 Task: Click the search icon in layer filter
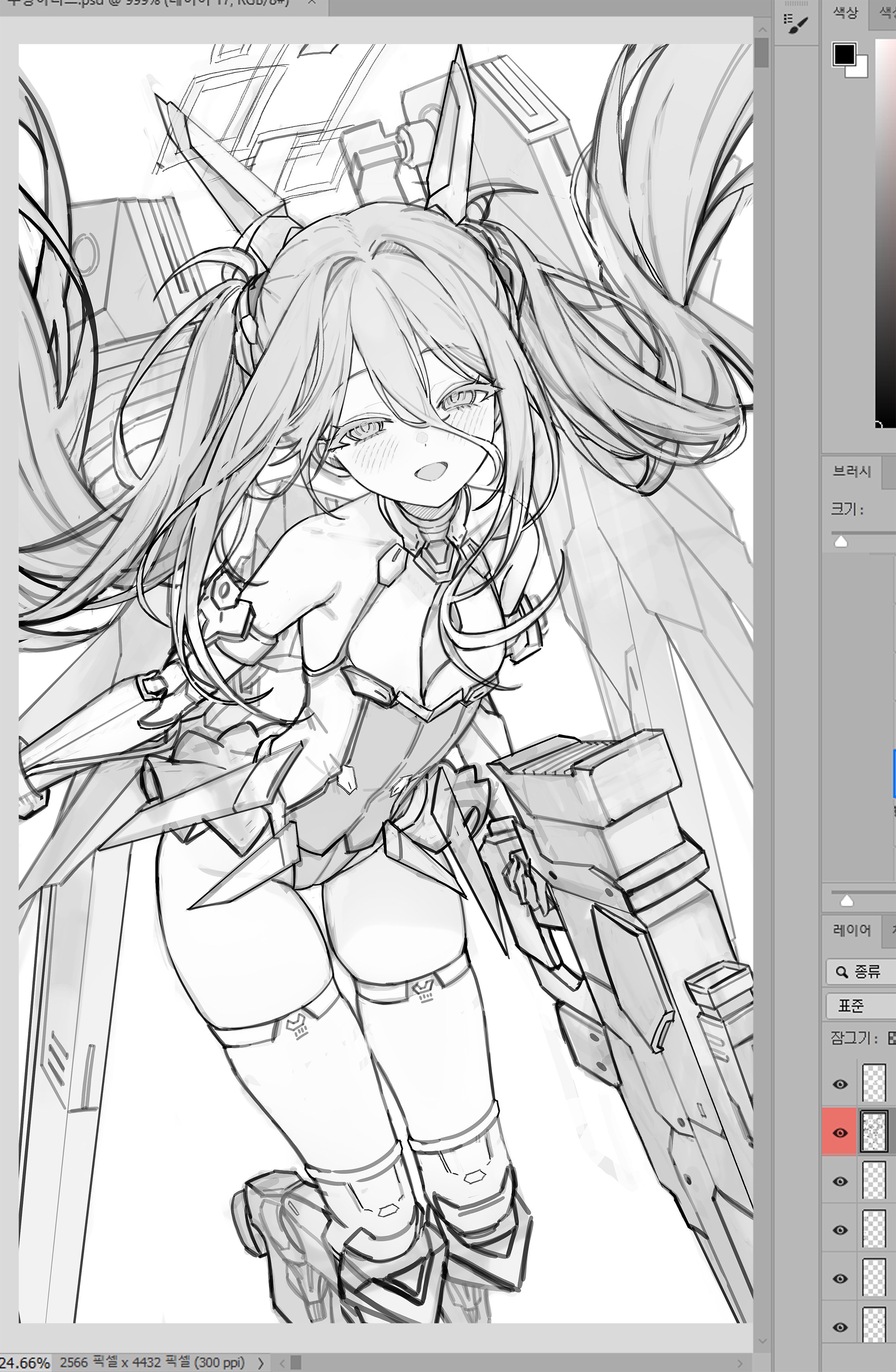(841, 972)
